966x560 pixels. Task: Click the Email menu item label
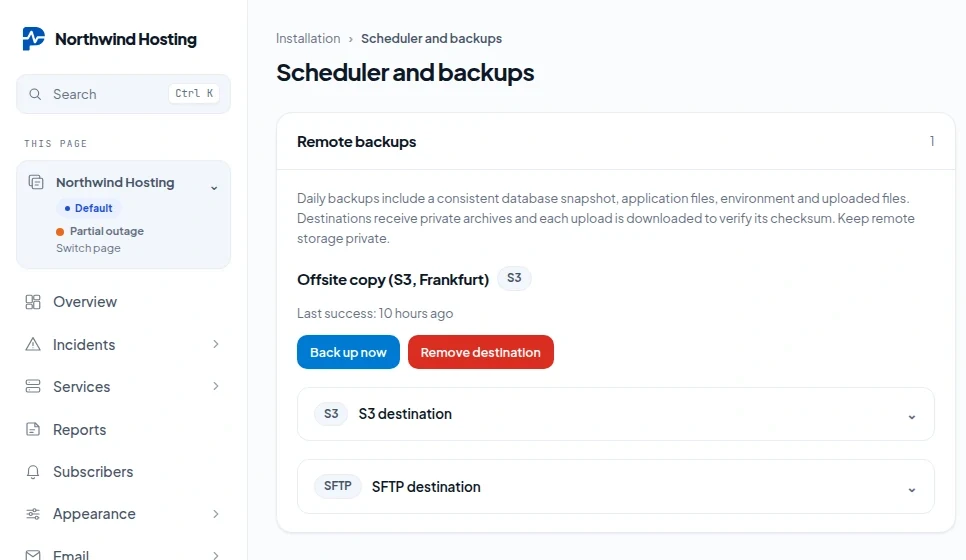[x=71, y=555]
